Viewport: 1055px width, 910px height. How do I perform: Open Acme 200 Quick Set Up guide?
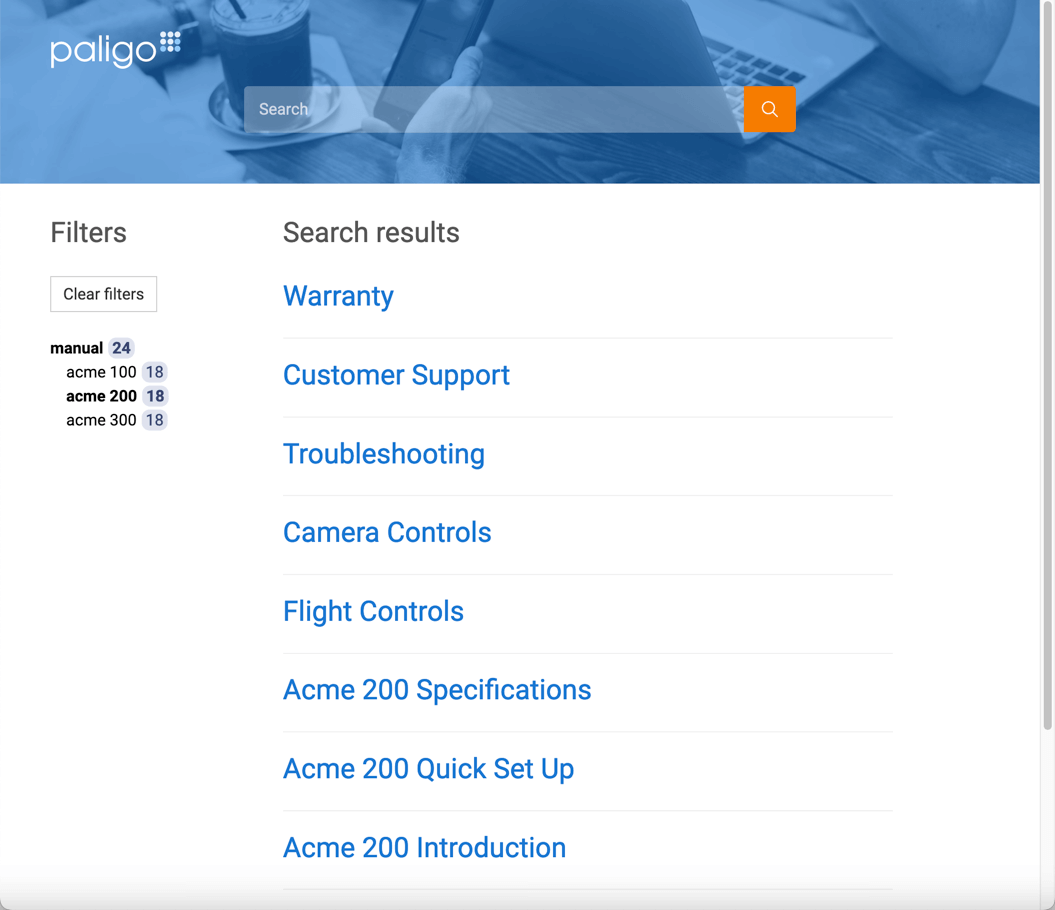point(428,769)
